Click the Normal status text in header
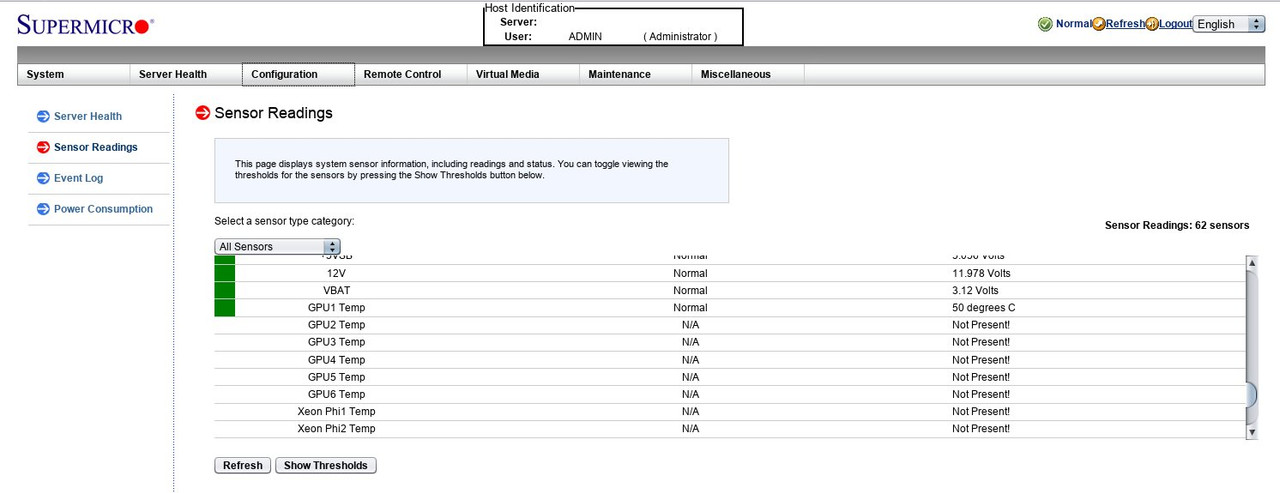Viewport: 1280px width, 493px height. click(1073, 24)
